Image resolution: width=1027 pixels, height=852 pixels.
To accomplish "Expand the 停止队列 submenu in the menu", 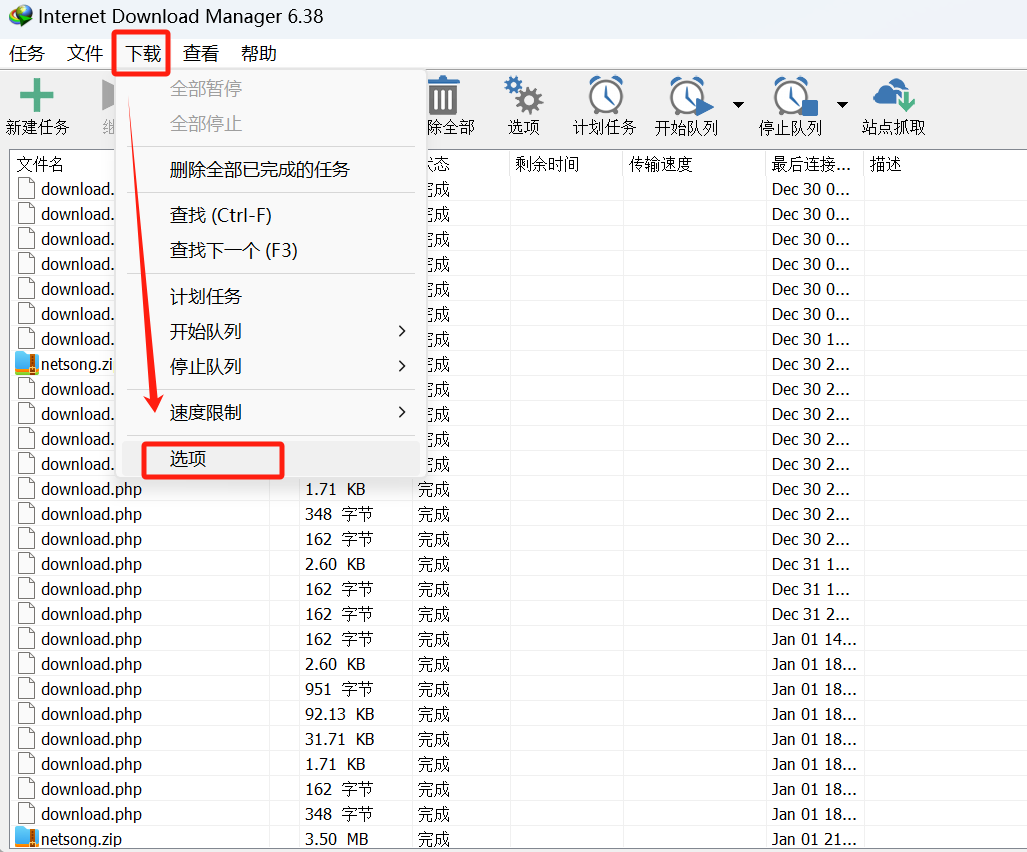I will click(x=402, y=366).
